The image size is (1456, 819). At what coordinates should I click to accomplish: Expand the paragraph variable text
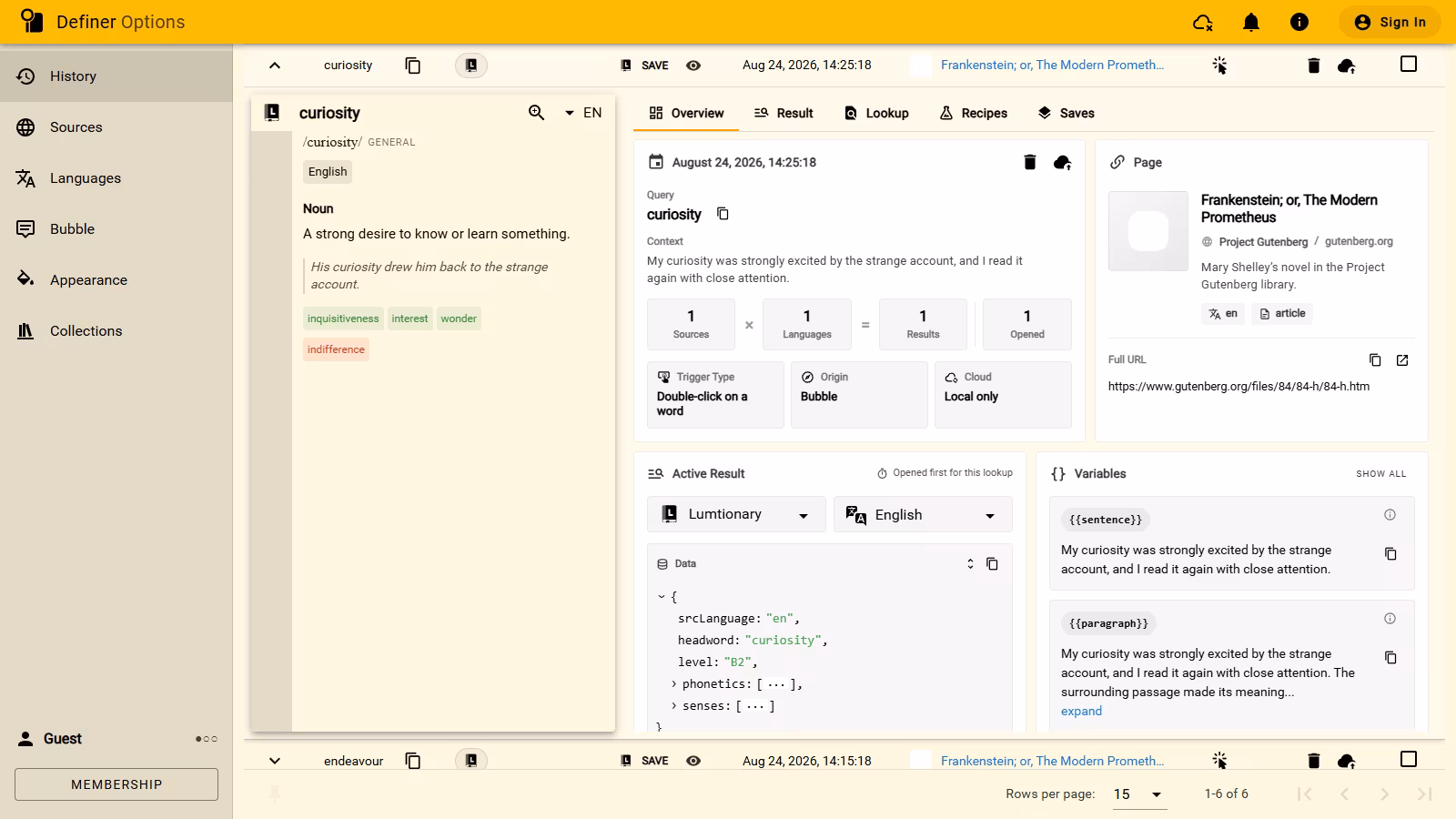1081,712
